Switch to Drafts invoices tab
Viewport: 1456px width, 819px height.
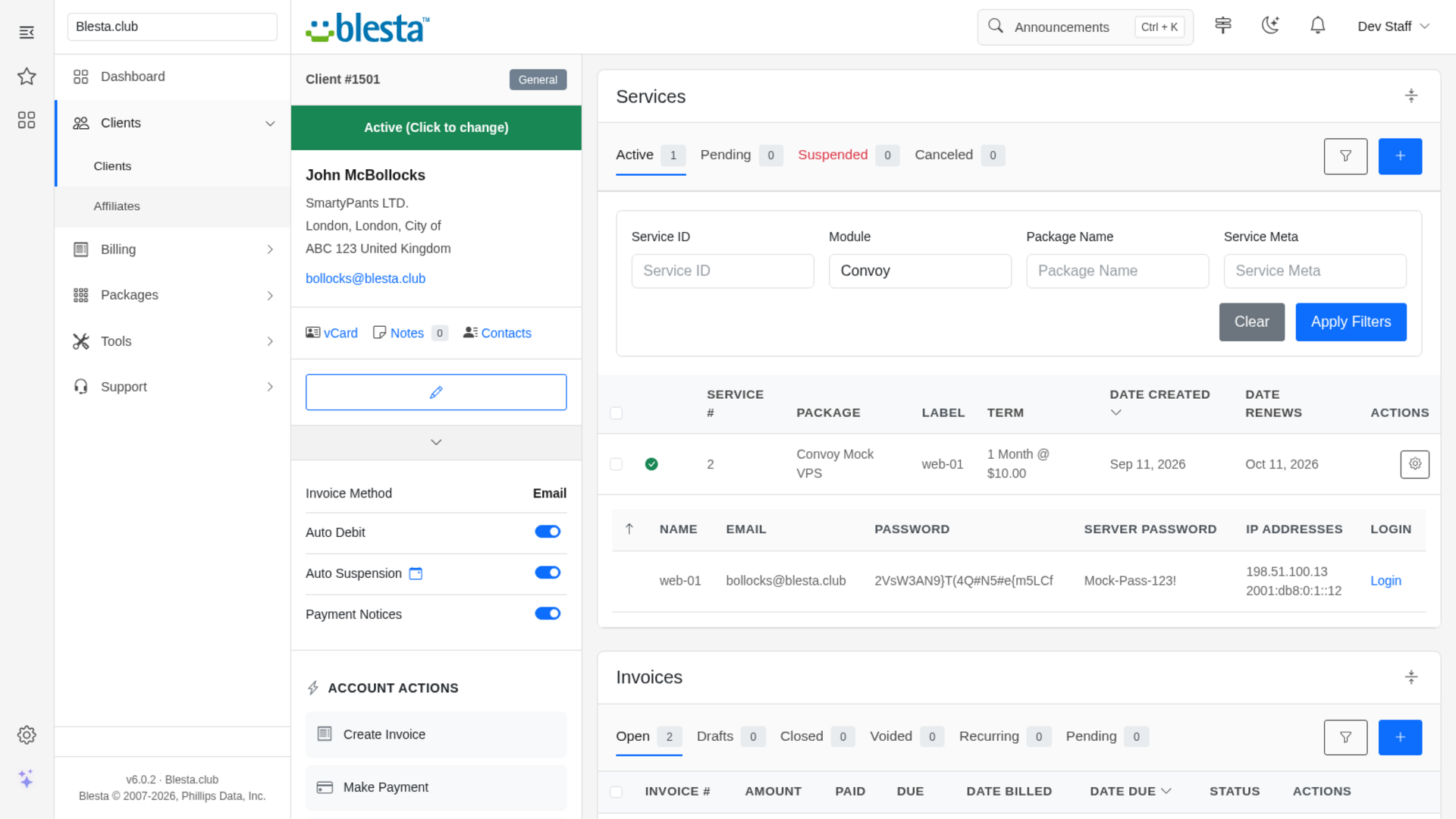[731, 736]
